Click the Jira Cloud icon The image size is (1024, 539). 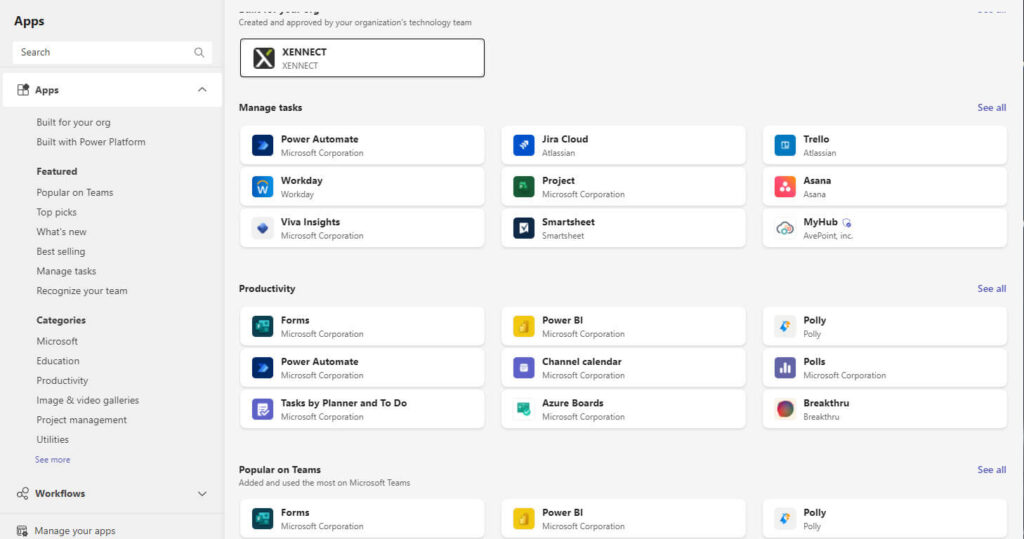[x=524, y=145]
